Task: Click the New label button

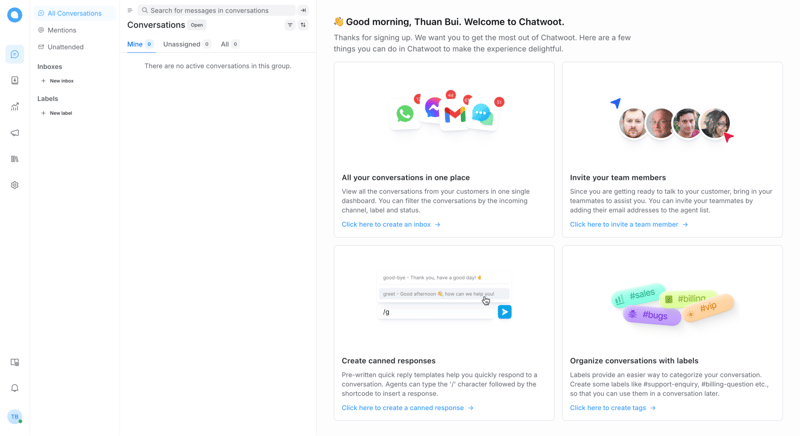Action: [x=57, y=113]
